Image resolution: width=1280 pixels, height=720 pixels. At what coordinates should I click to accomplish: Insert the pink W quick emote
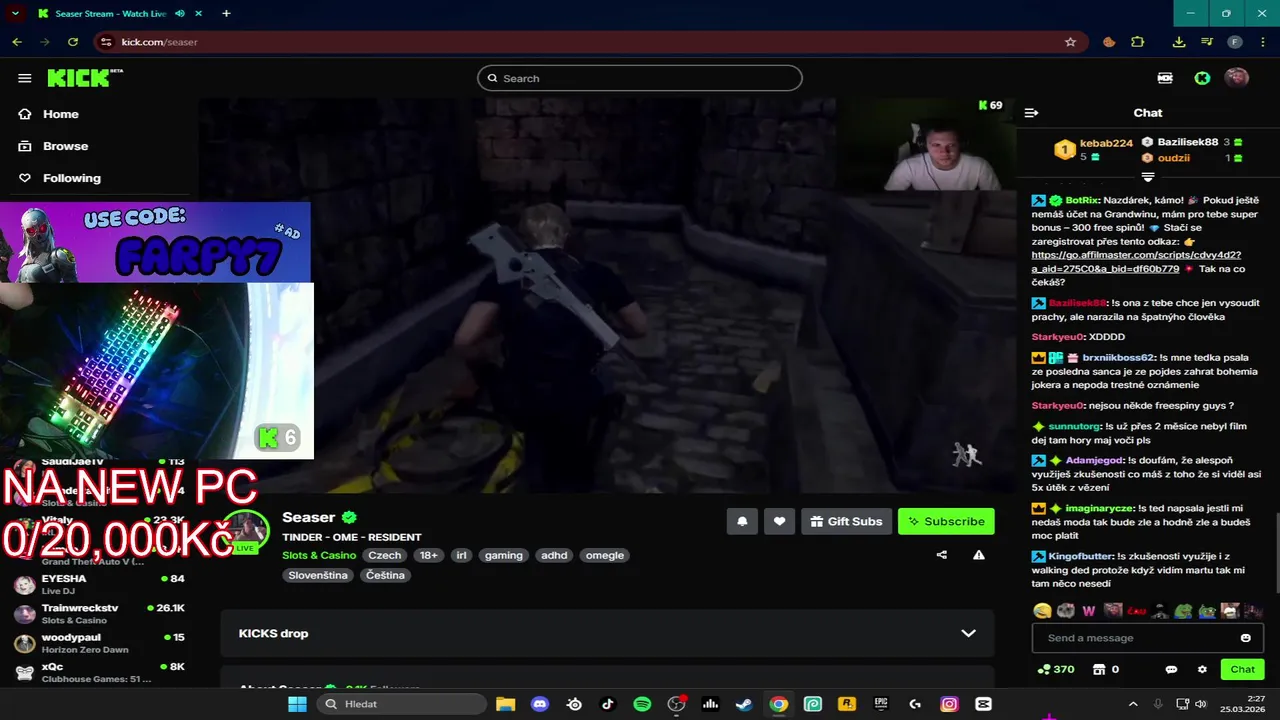[x=1088, y=610]
